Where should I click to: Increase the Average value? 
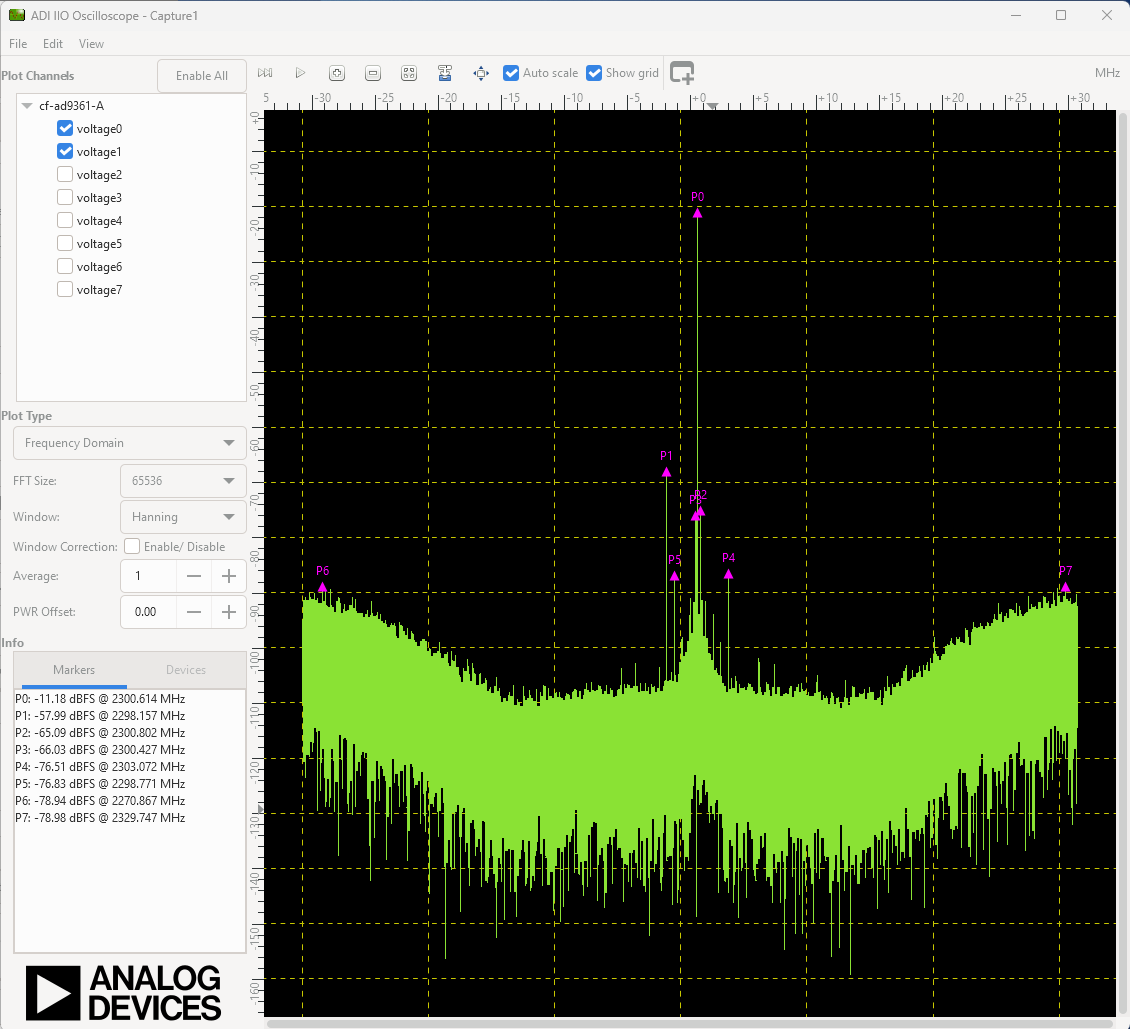click(x=228, y=576)
